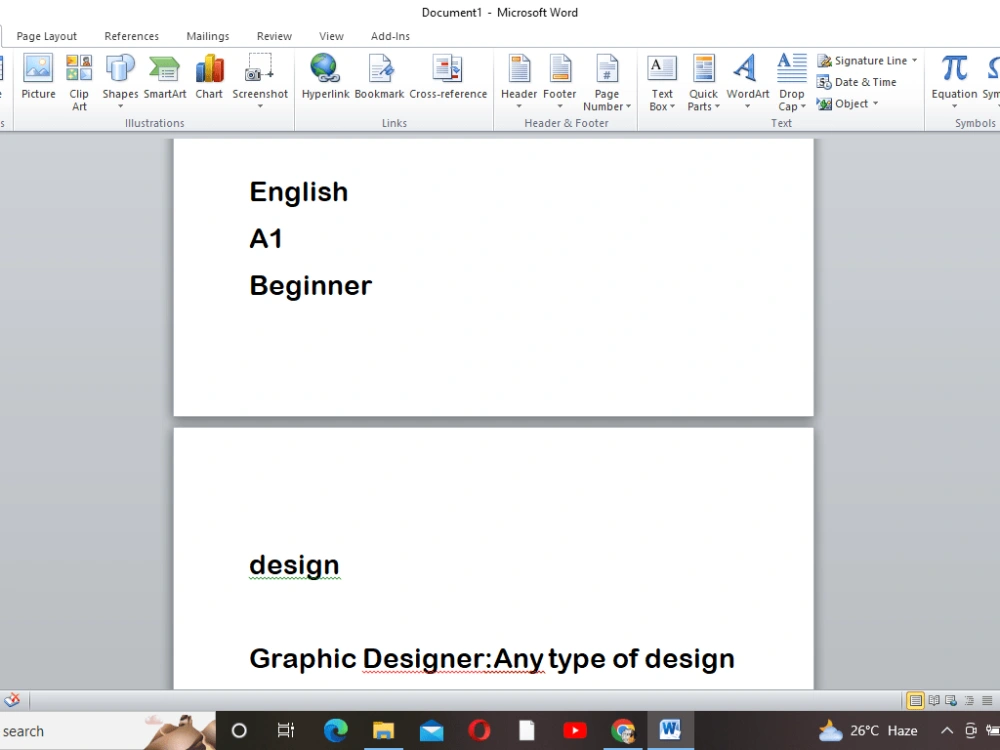Open the Add-Ins tab
1000x750 pixels.
390,36
